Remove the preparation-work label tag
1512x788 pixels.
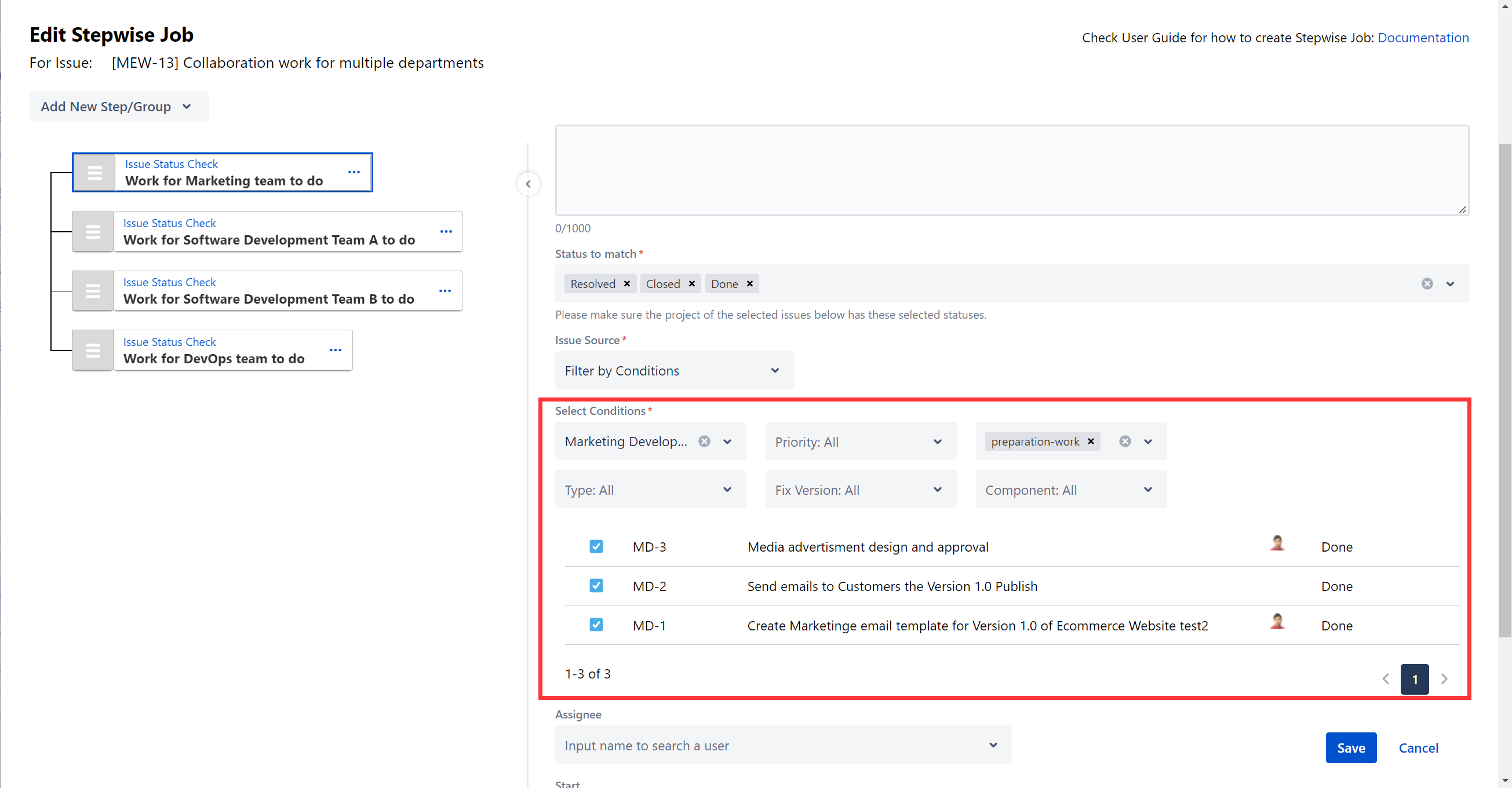pos(1091,442)
